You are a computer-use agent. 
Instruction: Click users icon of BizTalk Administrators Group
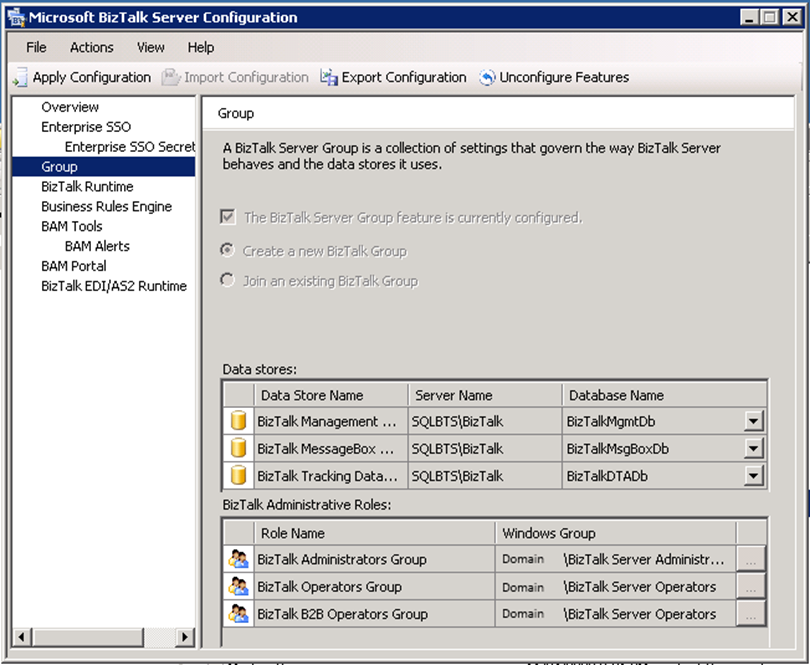point(238,559)
